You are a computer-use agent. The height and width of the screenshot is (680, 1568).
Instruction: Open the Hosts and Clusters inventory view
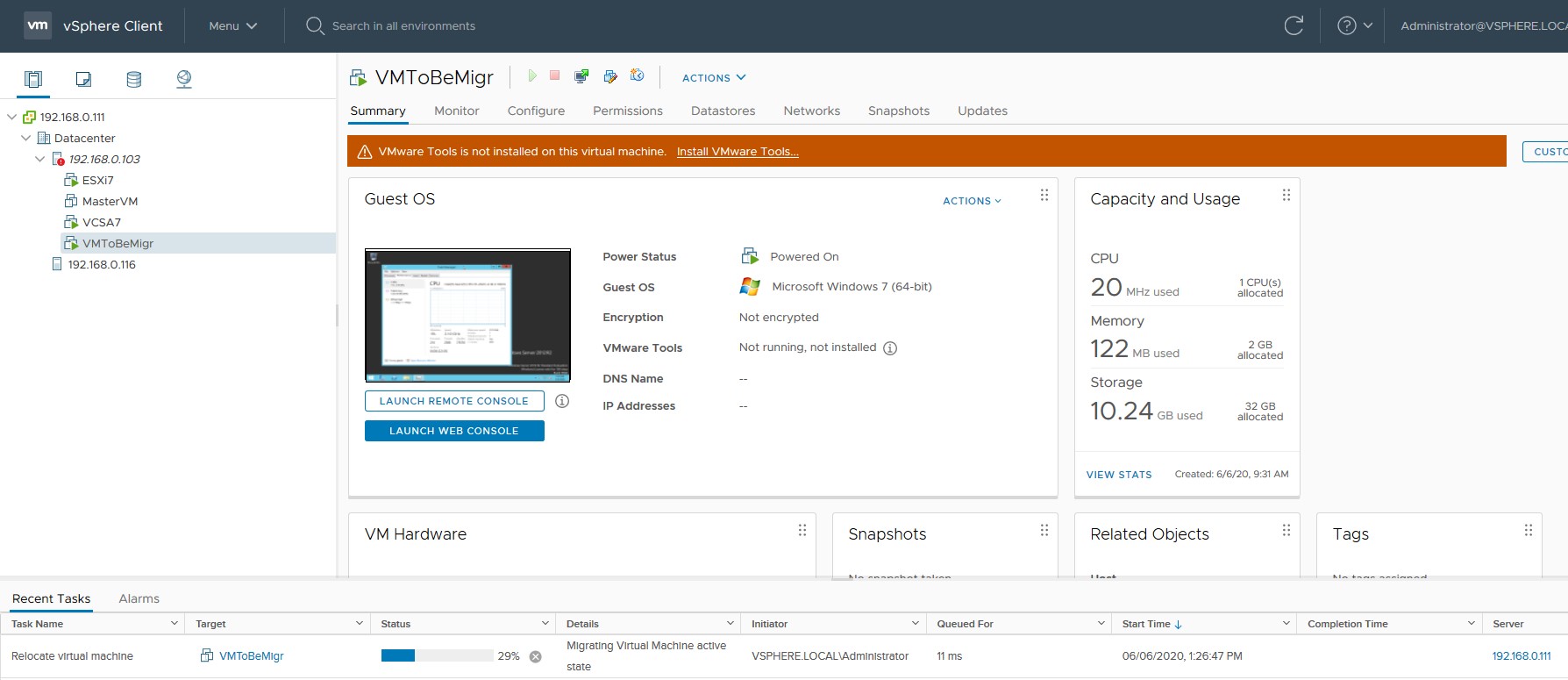pos(33,79)
